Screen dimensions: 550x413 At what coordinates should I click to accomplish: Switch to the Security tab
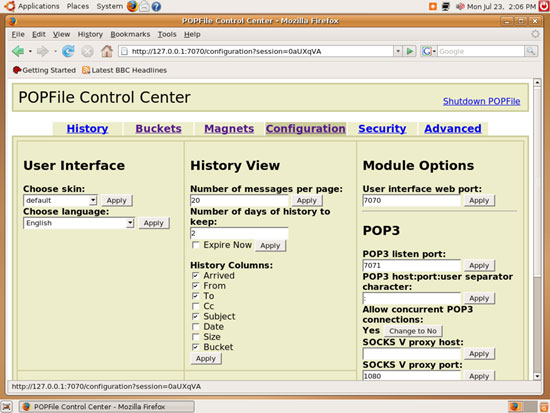(x=382, y=129)
